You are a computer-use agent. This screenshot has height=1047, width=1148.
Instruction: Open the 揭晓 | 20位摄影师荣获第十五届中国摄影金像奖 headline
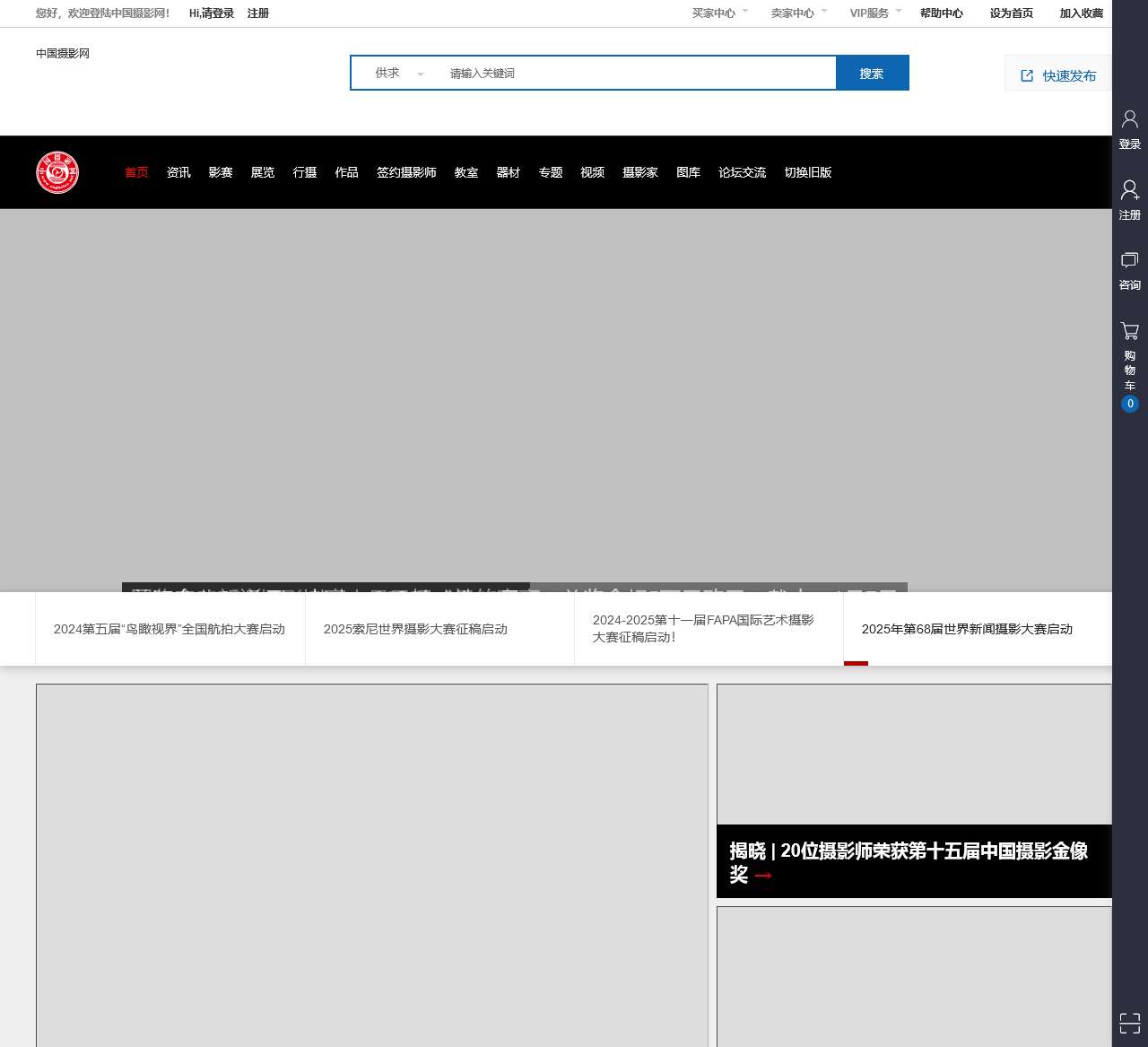point(909,862)
